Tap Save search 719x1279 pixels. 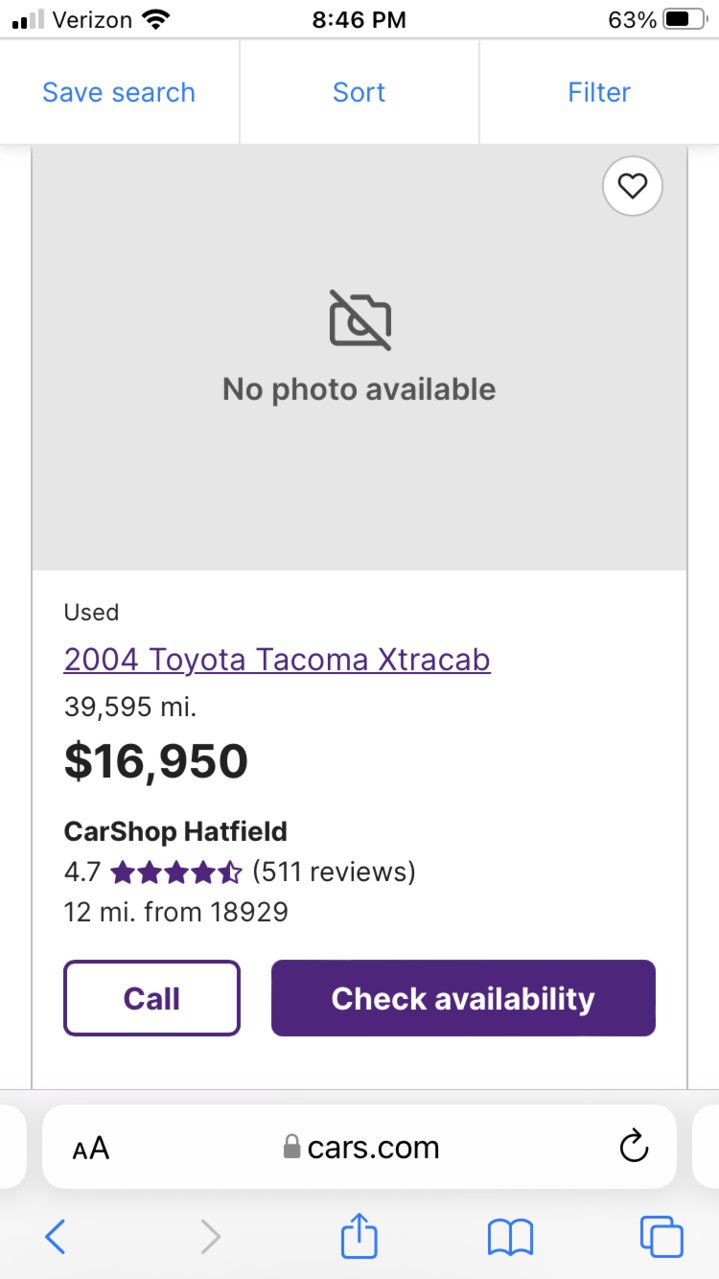119,92
